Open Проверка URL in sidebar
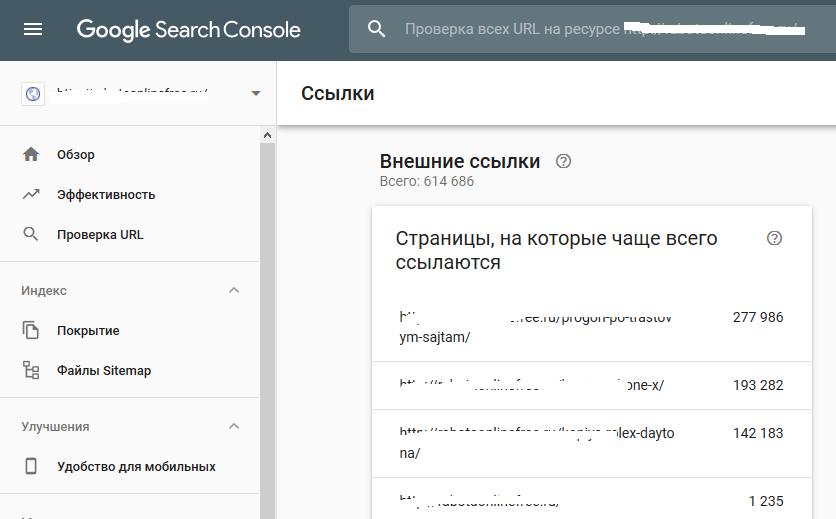This screenshot has width=836, height=519. (100, 235)
